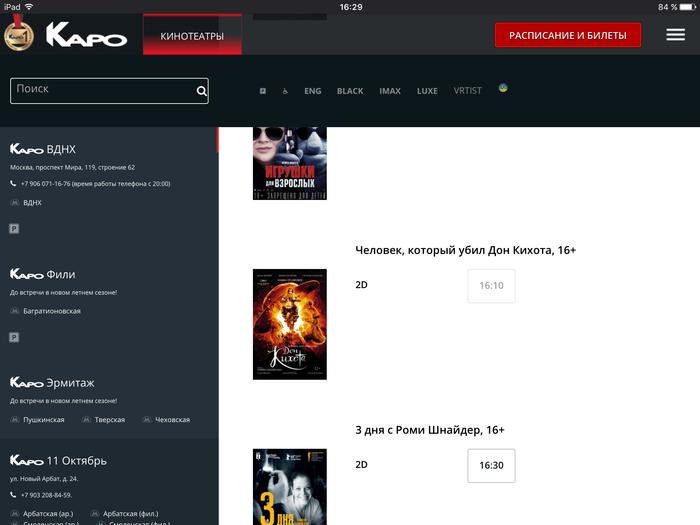Toggle the parking filter icon
The height and width of the screenshot is (525, 700).
pyautogui.click(x=263, y=91)
